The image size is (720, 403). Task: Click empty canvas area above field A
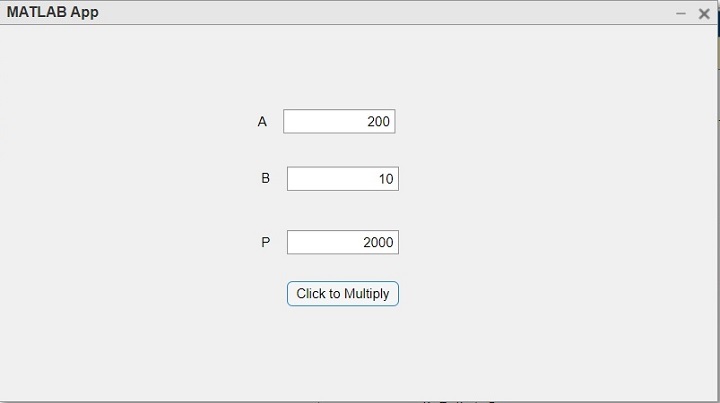[x=339, y=70]
